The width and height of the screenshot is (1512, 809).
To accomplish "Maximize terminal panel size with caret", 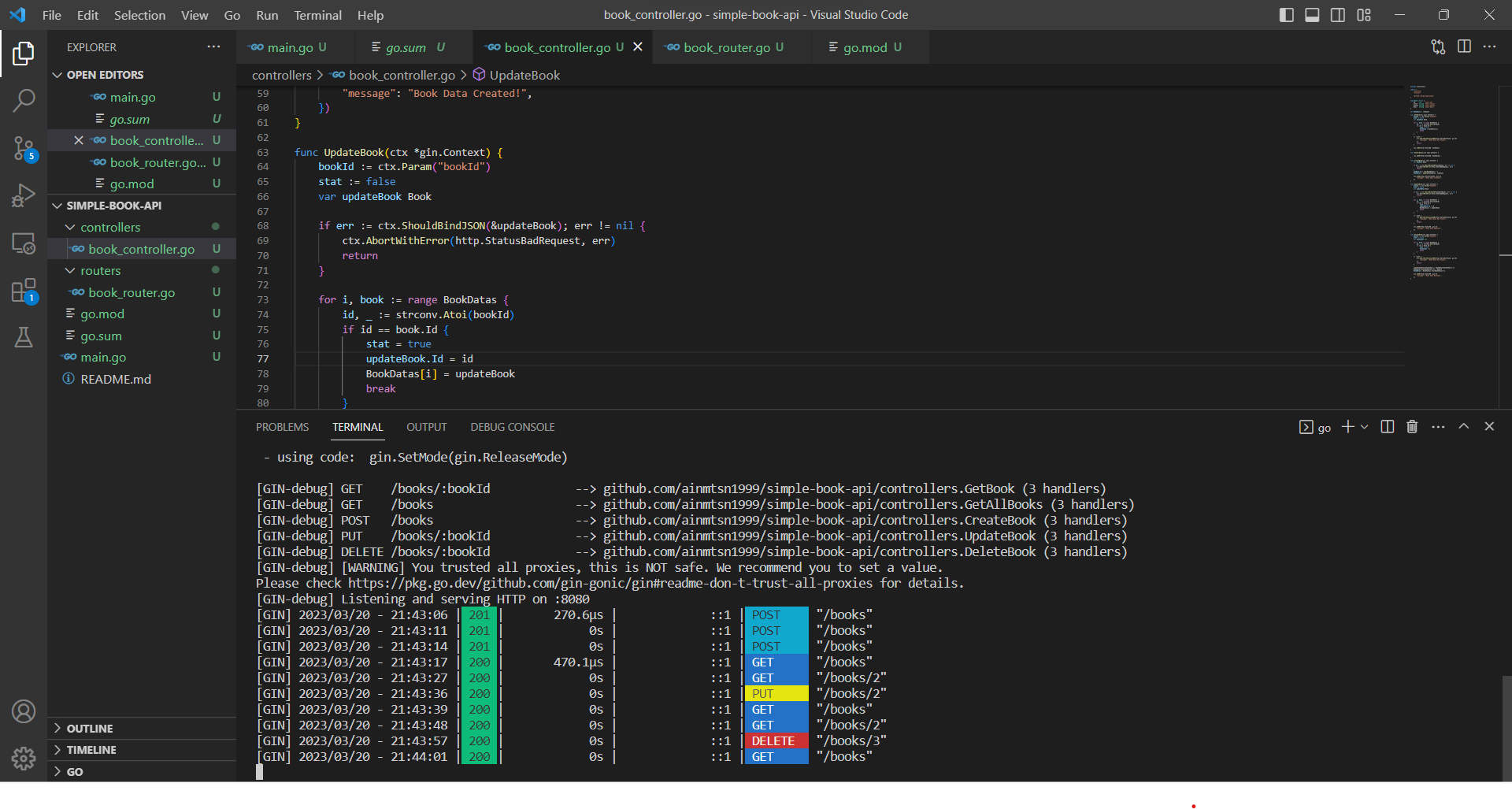I will click(1464, 426).
